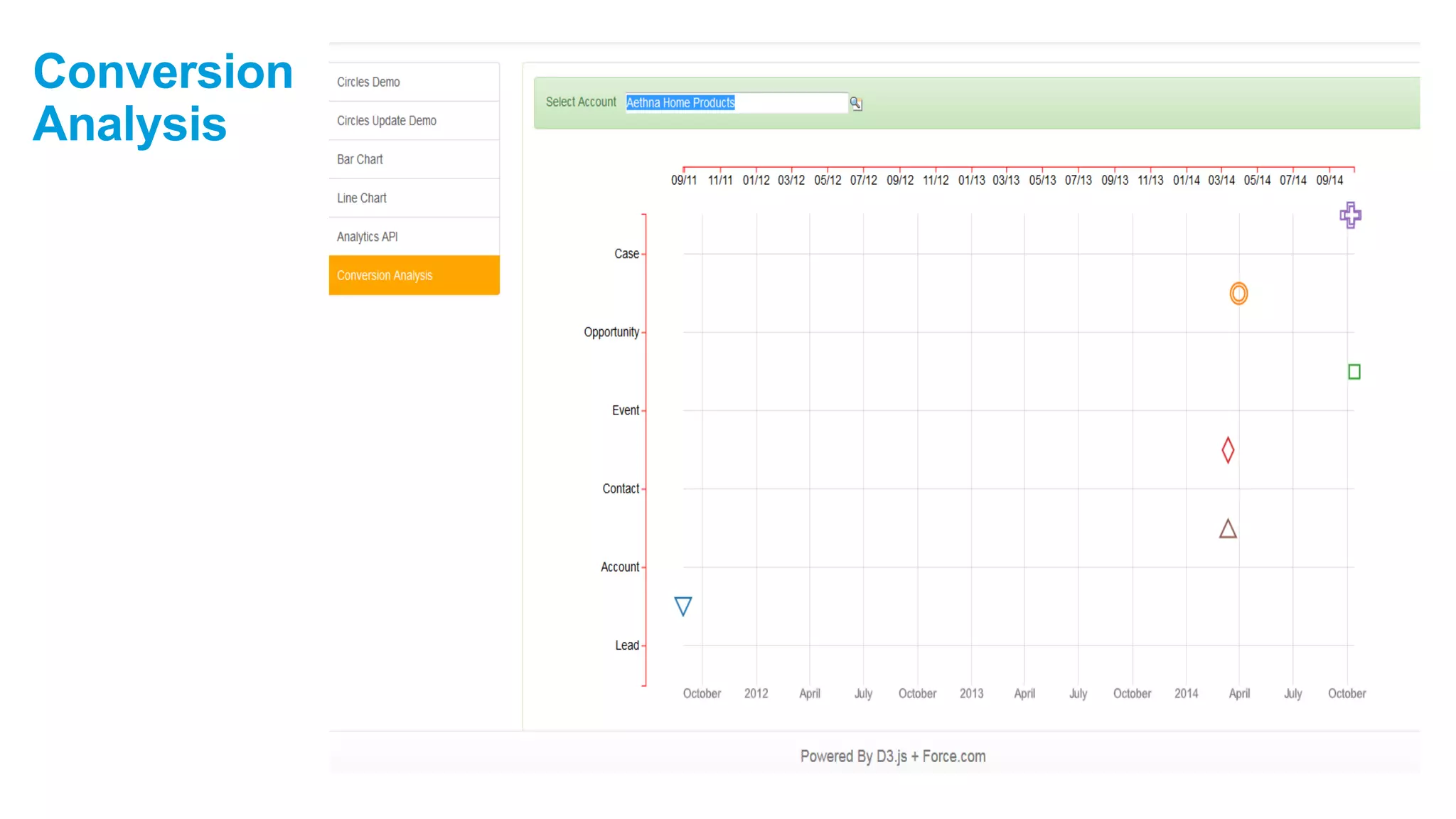Click the Event axis label

pos(626,410)
